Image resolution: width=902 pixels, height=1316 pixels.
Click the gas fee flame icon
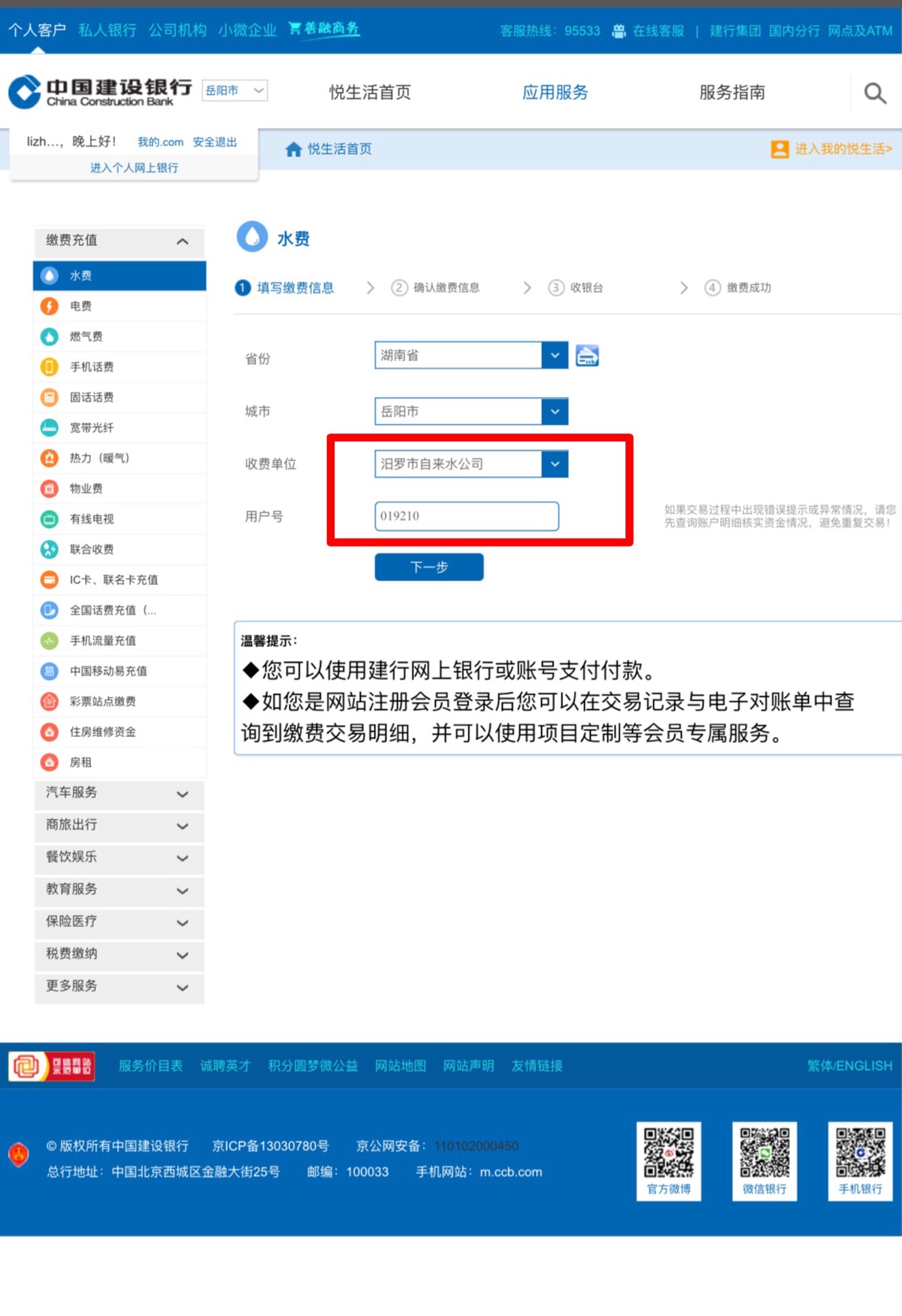point(49,336)
